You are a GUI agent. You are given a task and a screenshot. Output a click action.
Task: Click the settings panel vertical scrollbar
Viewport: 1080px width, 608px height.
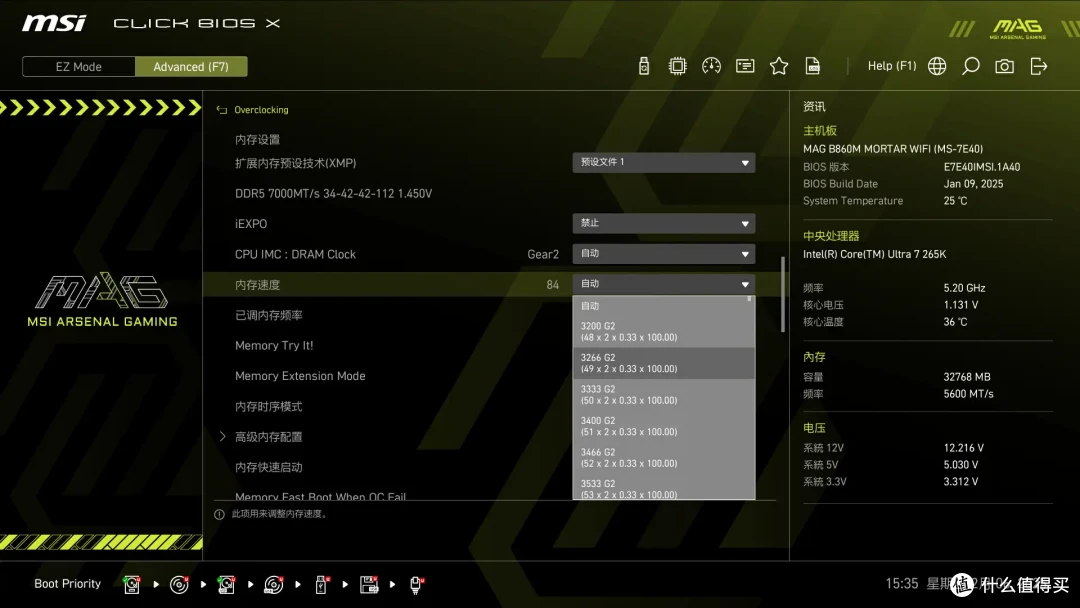coord(783,295)
